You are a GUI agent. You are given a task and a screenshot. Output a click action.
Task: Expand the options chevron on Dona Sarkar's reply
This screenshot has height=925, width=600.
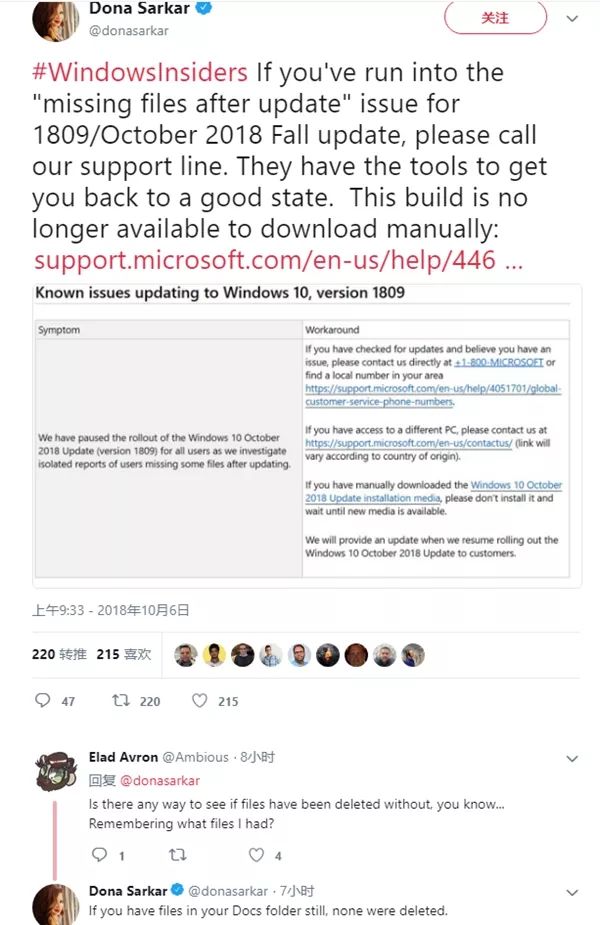pyautogui.click(x=572, y=894)
